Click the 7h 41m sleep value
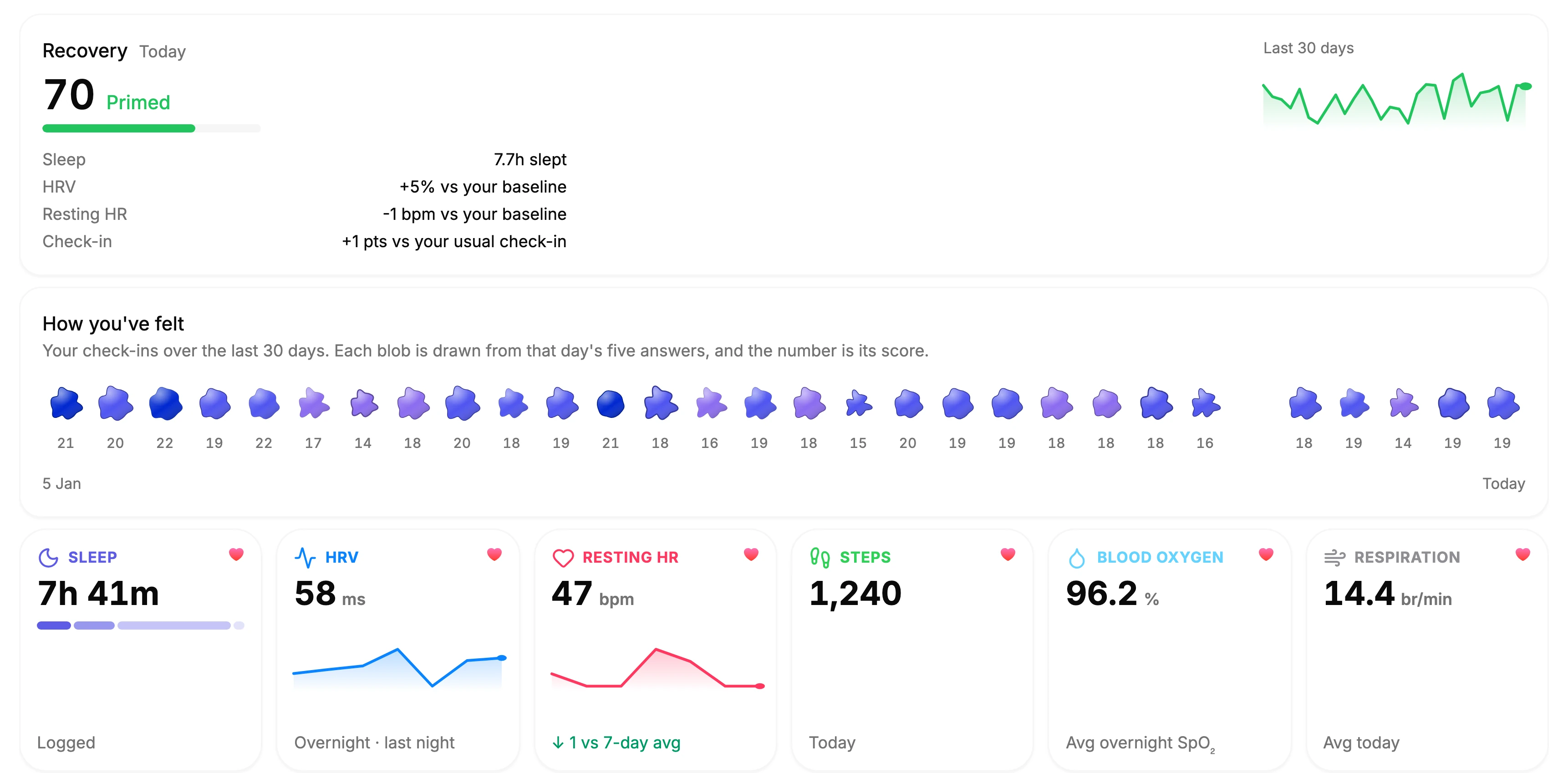 coord(98,594)
